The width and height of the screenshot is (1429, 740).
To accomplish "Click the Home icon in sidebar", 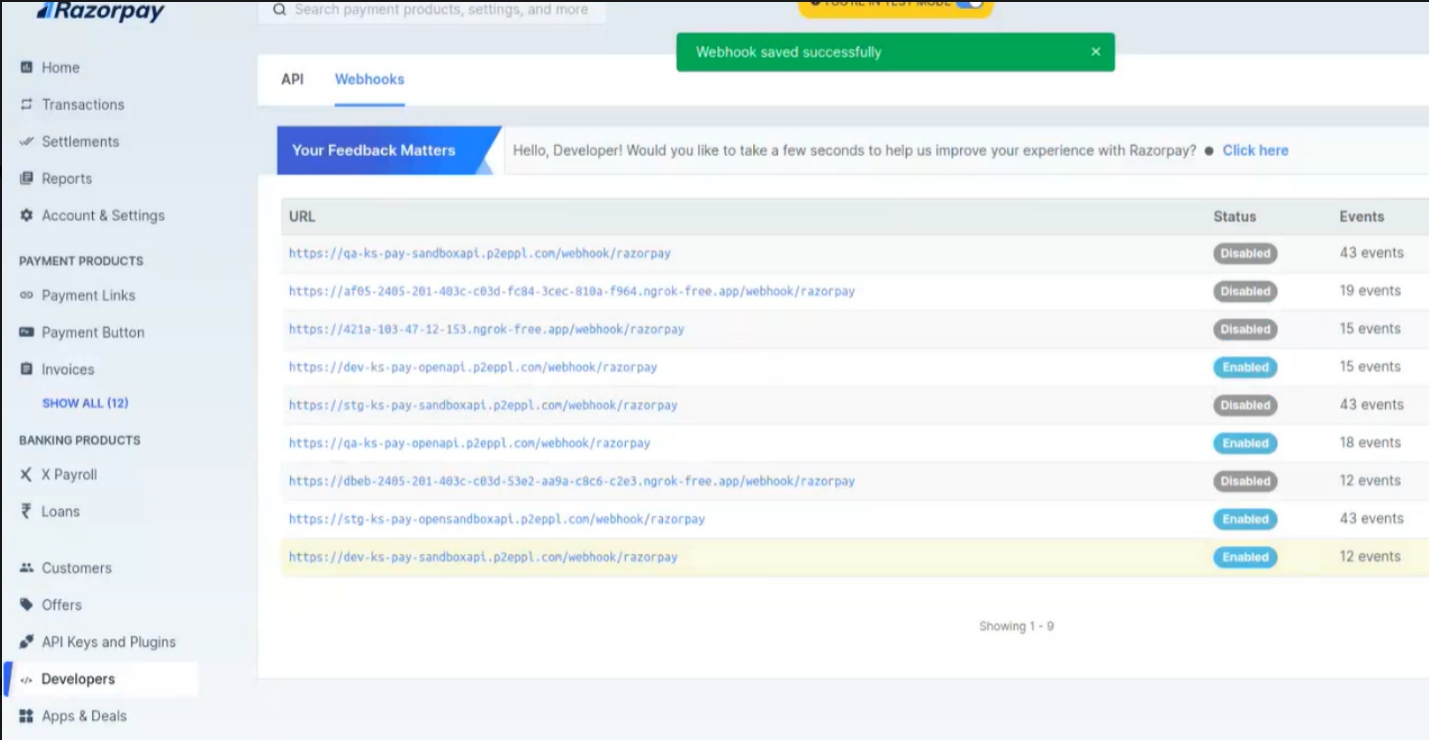I will tap(27, 67).
